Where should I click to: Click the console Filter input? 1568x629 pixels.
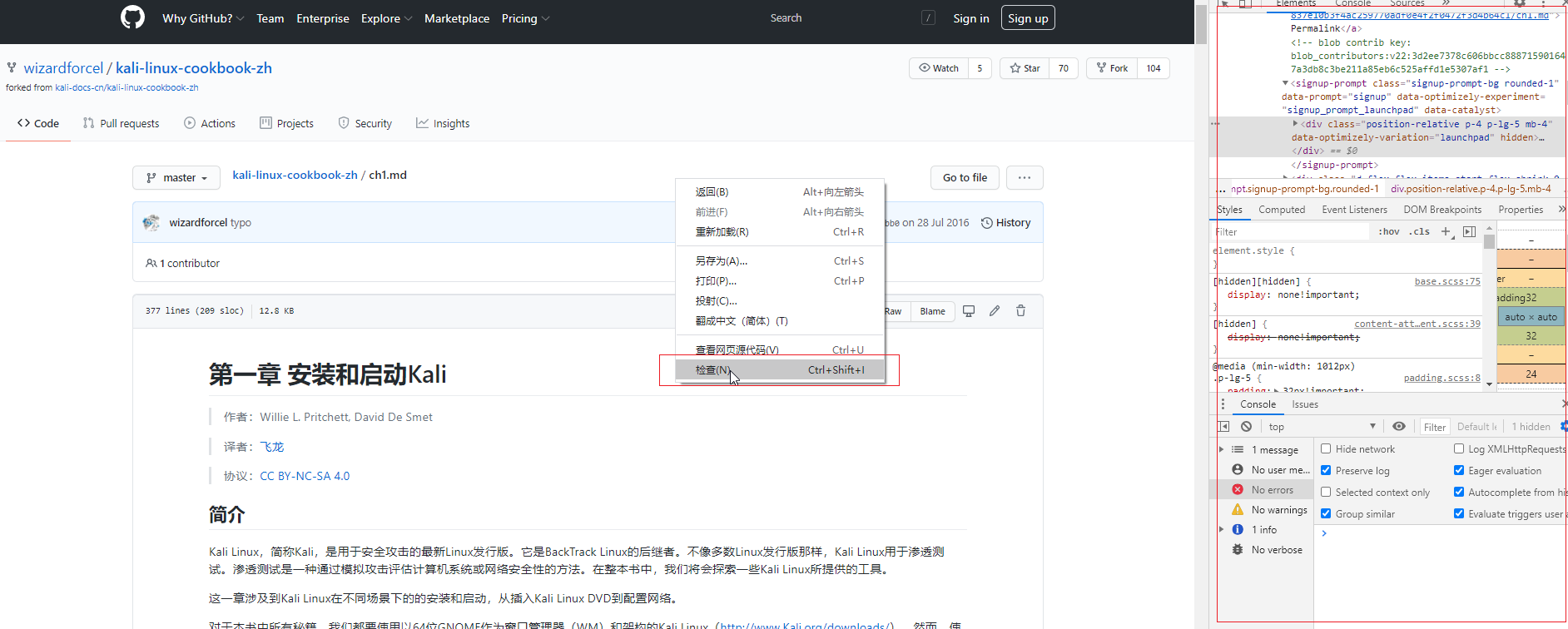point(1435,427)
